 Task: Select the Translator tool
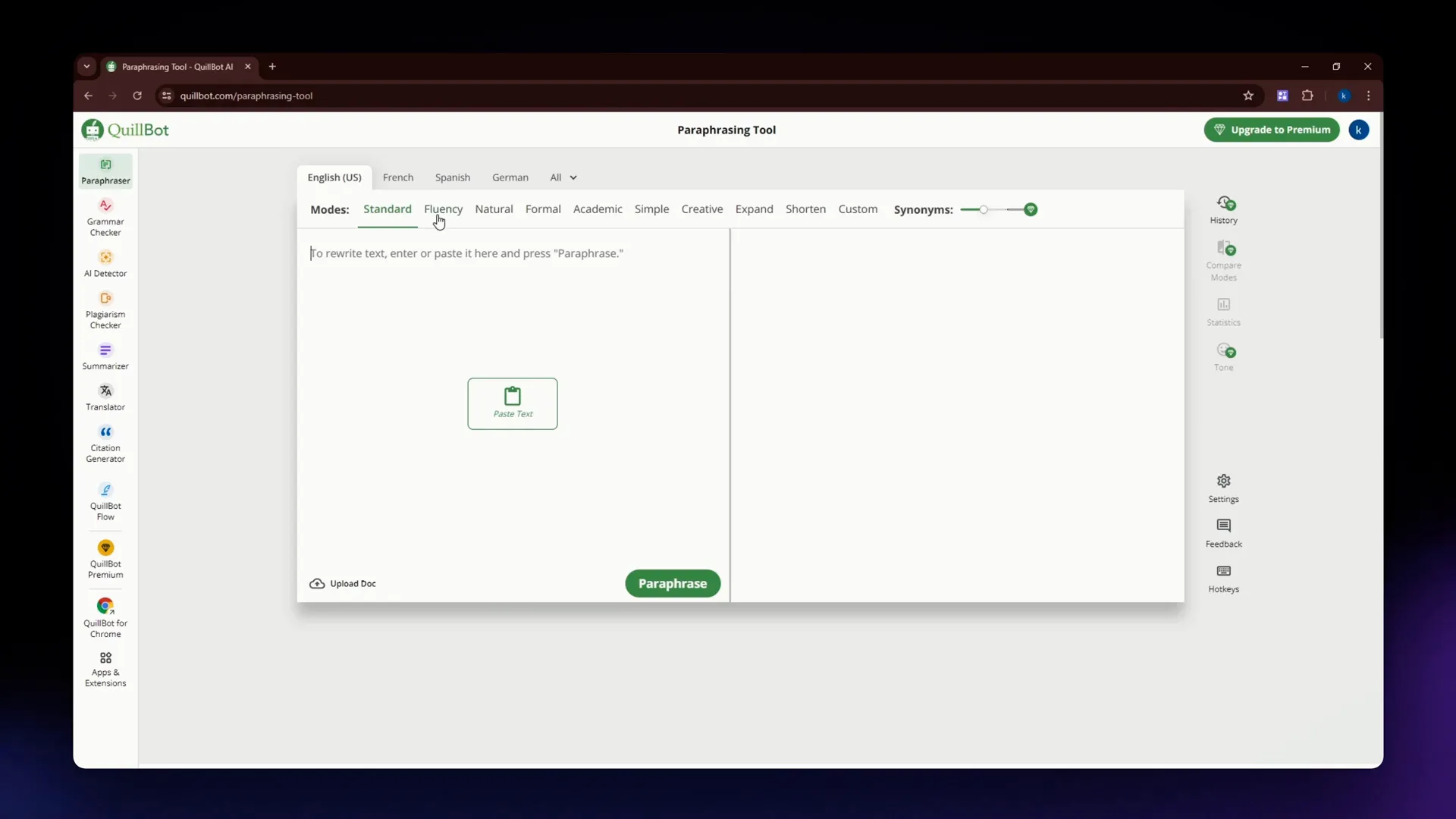(x=105, y=398)
